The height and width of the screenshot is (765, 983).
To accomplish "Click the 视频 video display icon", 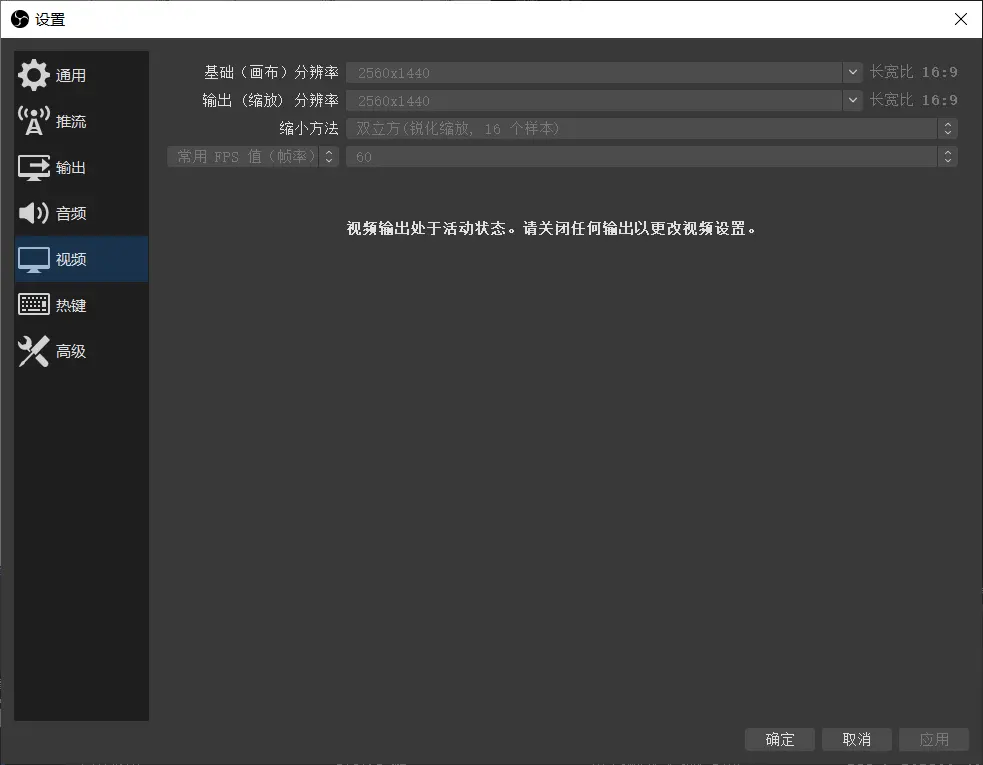I will [33, 260].
